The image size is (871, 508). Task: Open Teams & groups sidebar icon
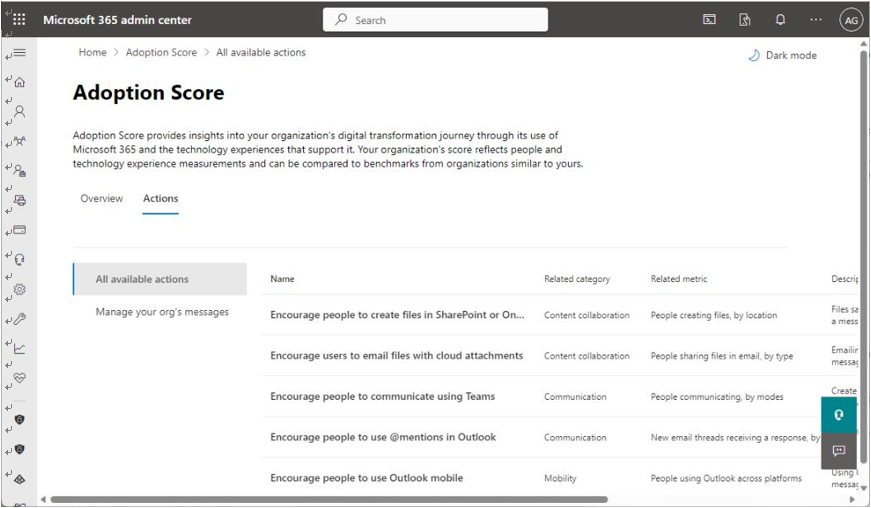(19, 141)
